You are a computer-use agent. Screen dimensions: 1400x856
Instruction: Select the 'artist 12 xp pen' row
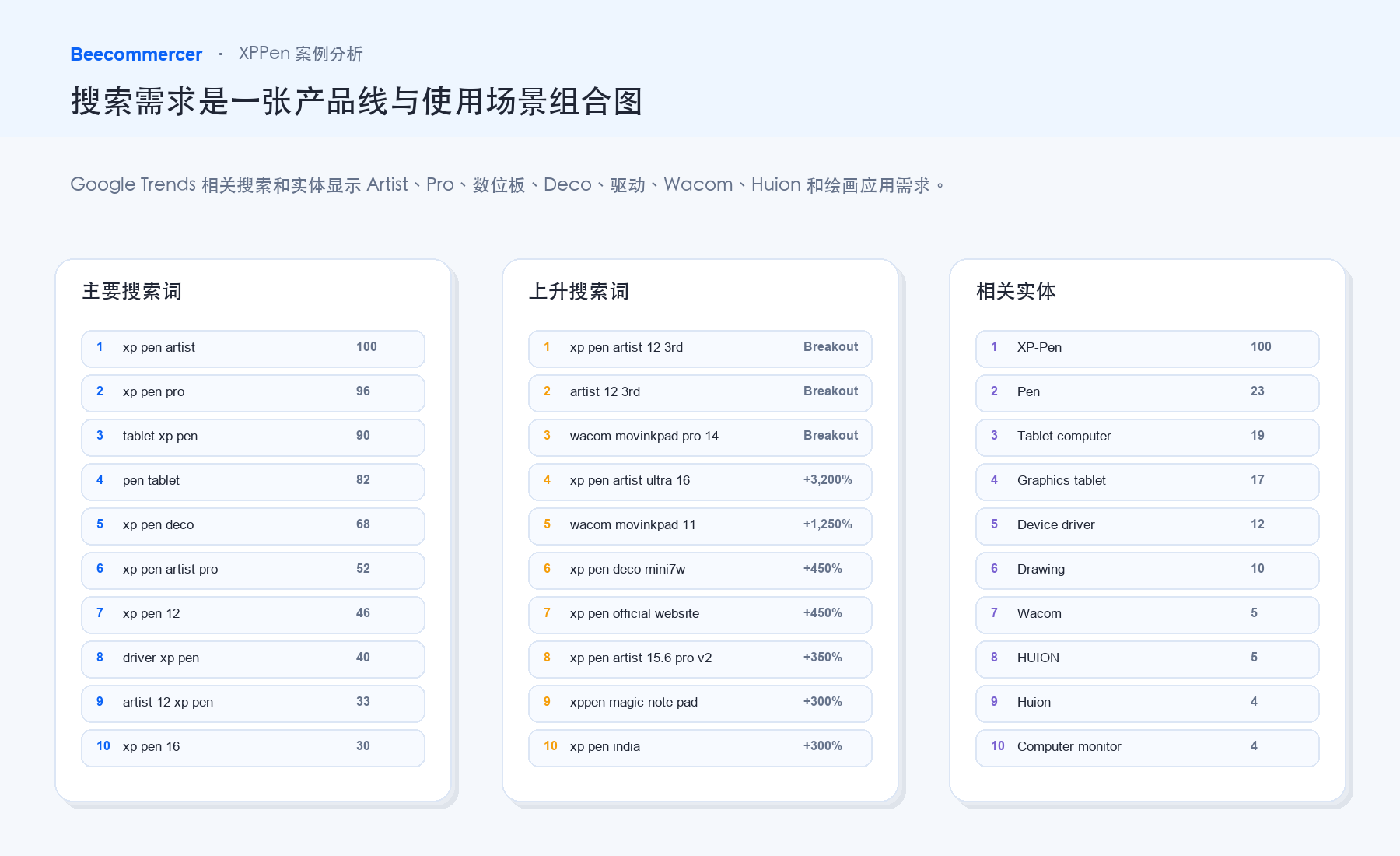[x=253, y=703]
